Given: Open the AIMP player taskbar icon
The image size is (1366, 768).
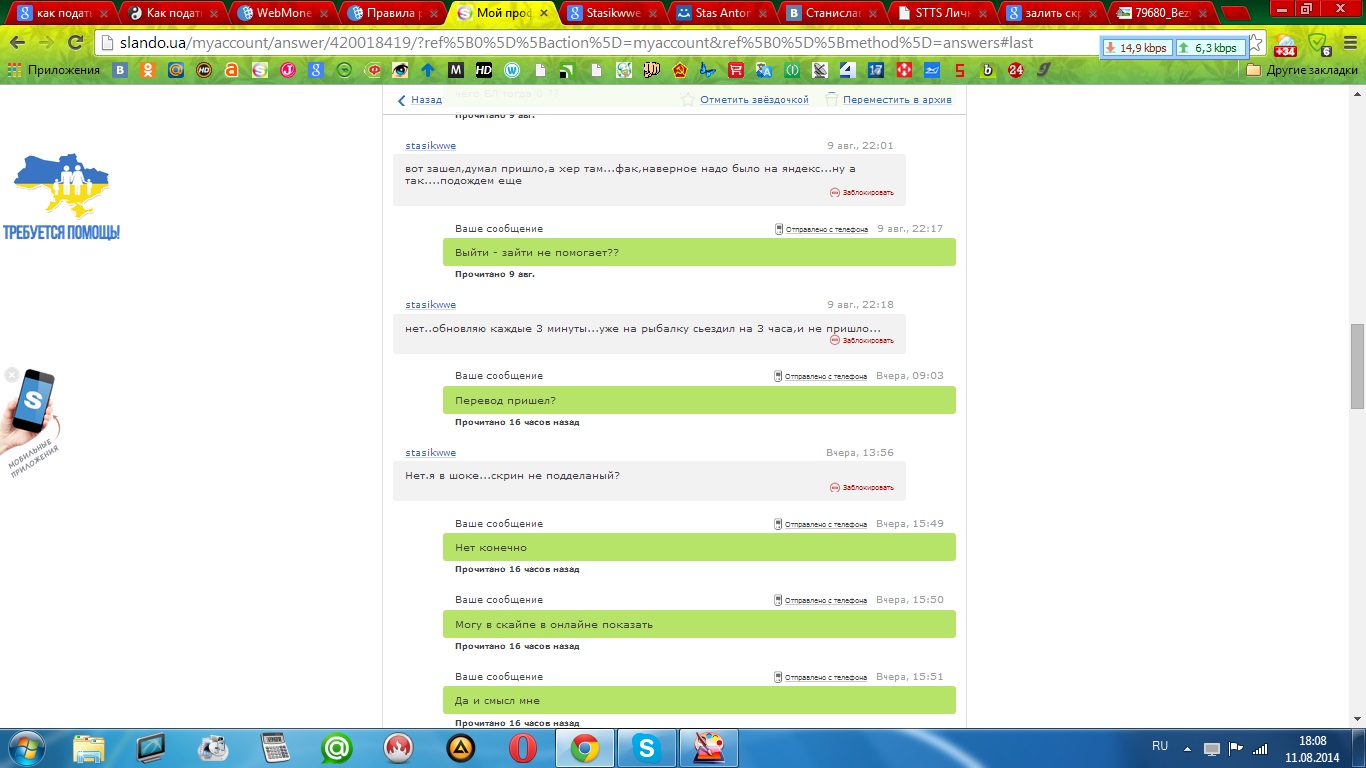Looking at the screenshot, I should coord(461,748).
